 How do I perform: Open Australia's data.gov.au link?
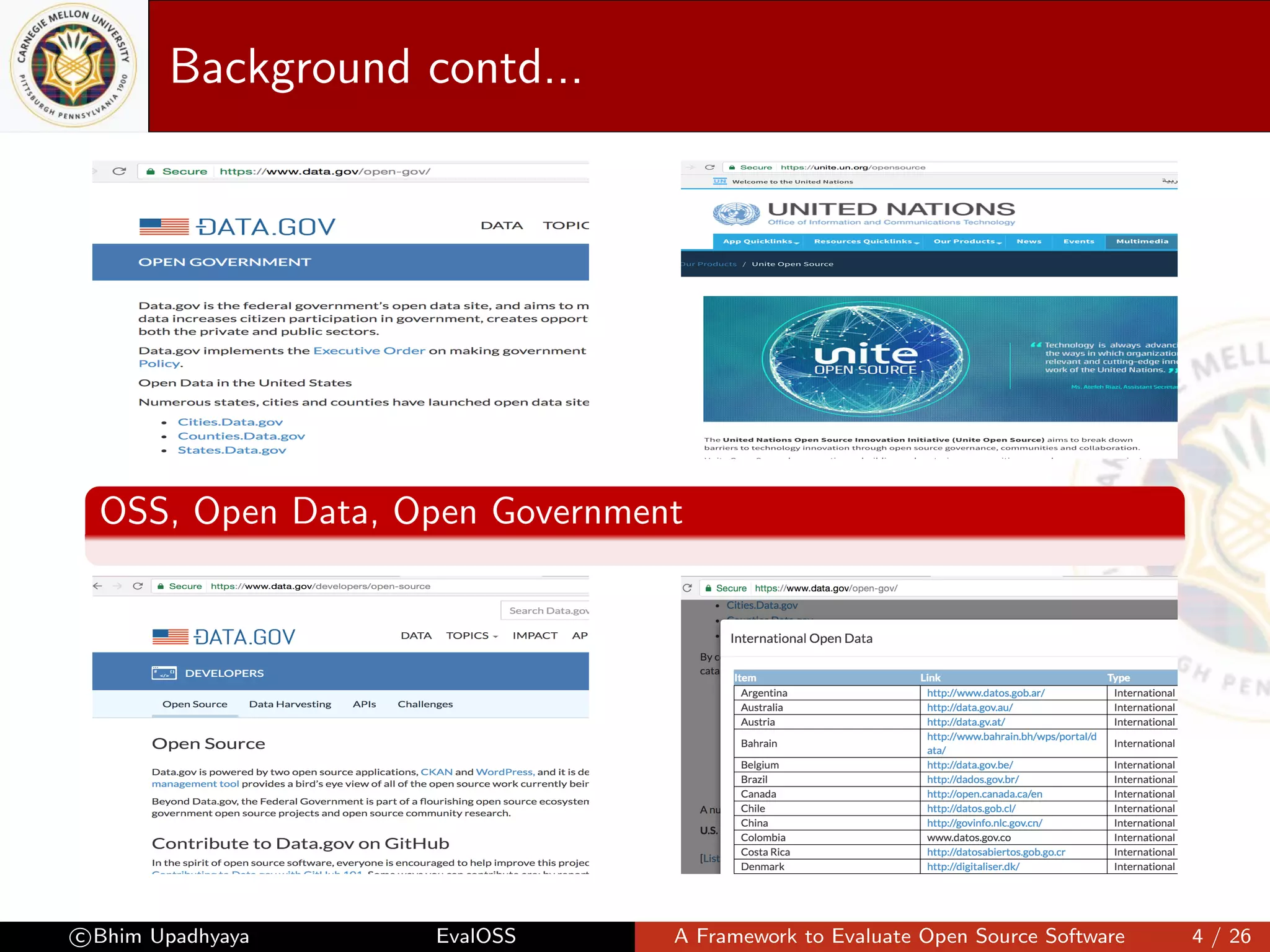(x=970, y=708)
